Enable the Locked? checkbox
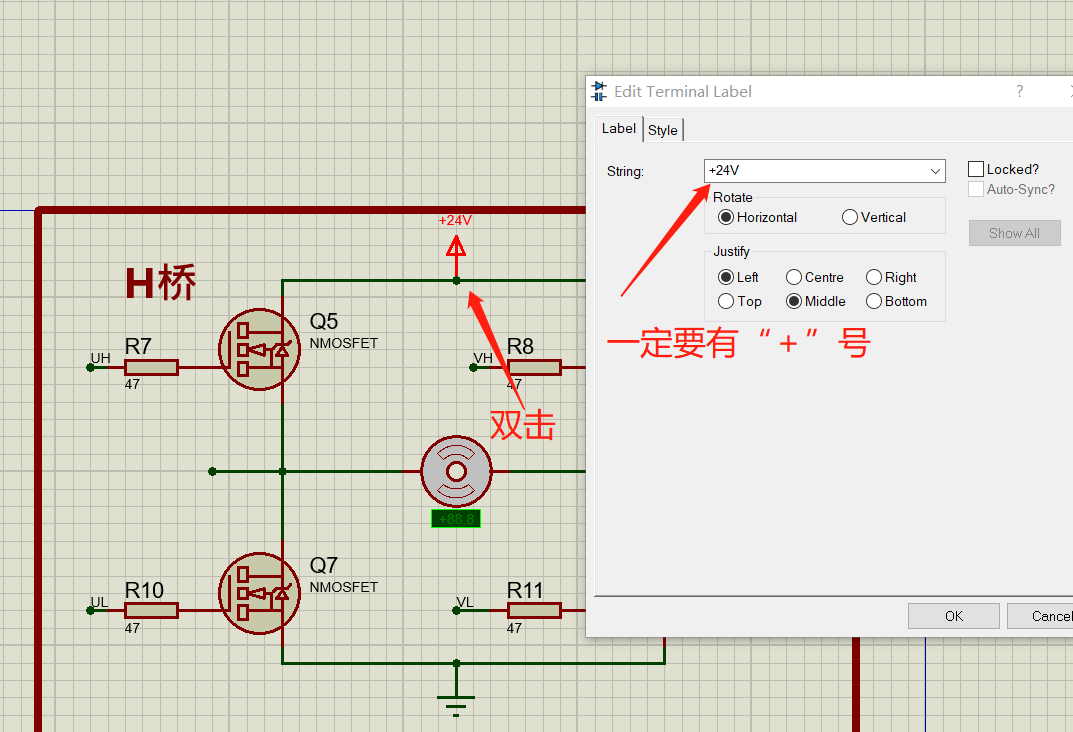This screenshot has height=732, width=1073. 976,169
